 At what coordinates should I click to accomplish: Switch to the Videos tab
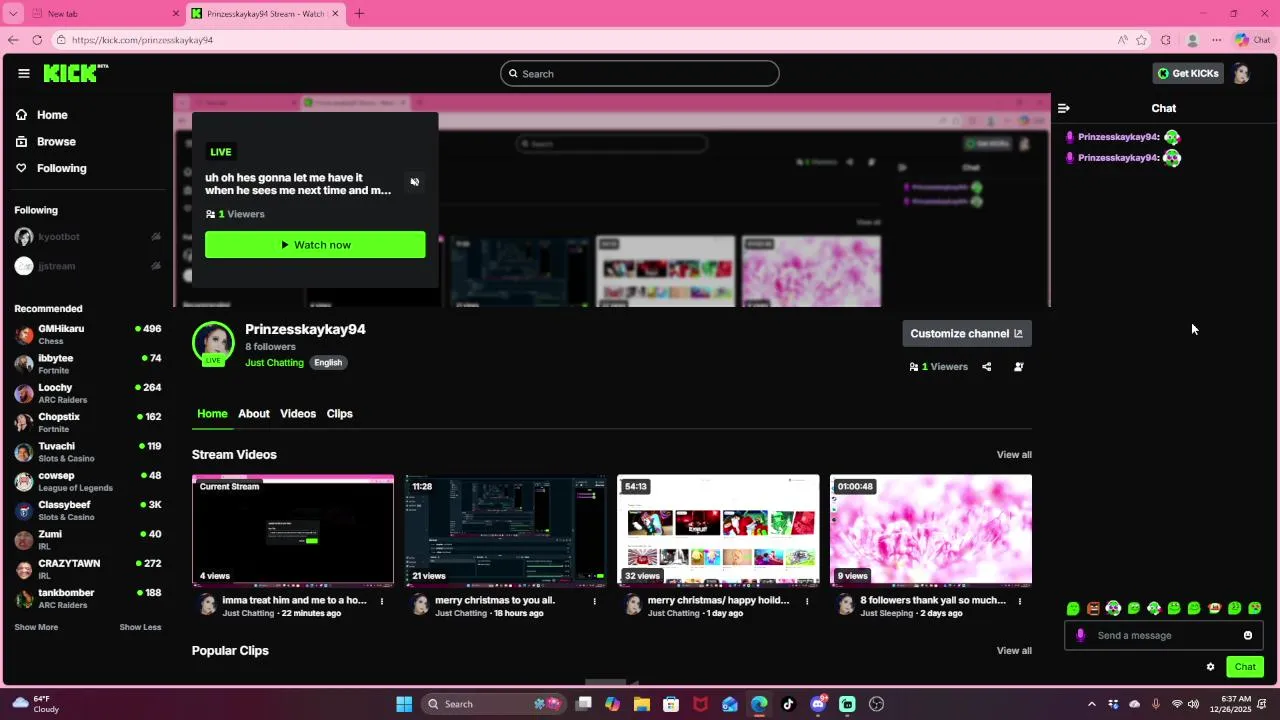tap(298, 414)
